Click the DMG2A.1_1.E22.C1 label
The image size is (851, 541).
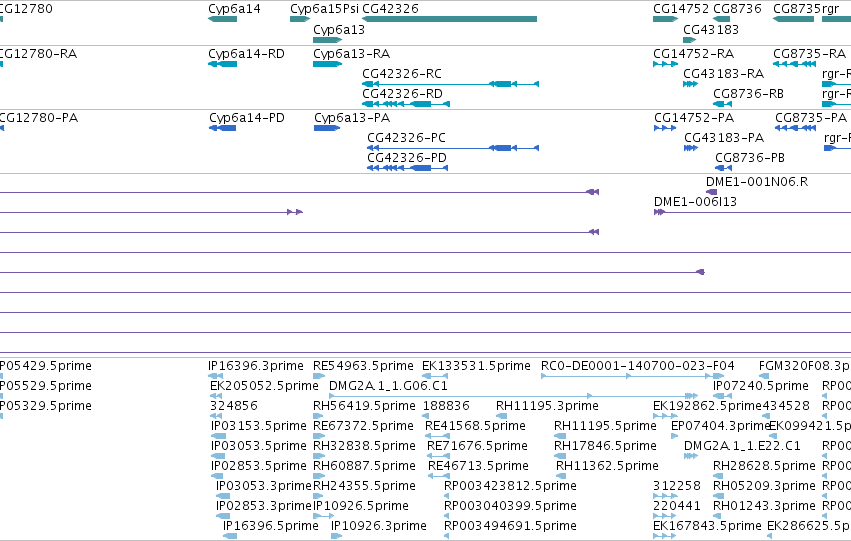[742, 447]
